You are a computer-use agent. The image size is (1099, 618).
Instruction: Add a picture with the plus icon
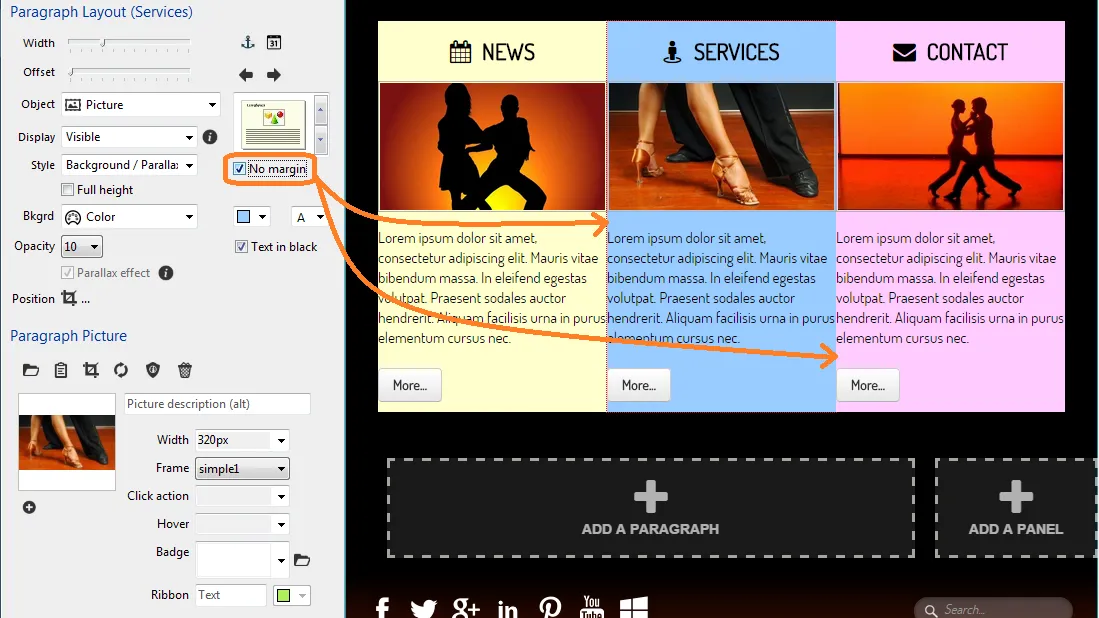tap(29, 507)
